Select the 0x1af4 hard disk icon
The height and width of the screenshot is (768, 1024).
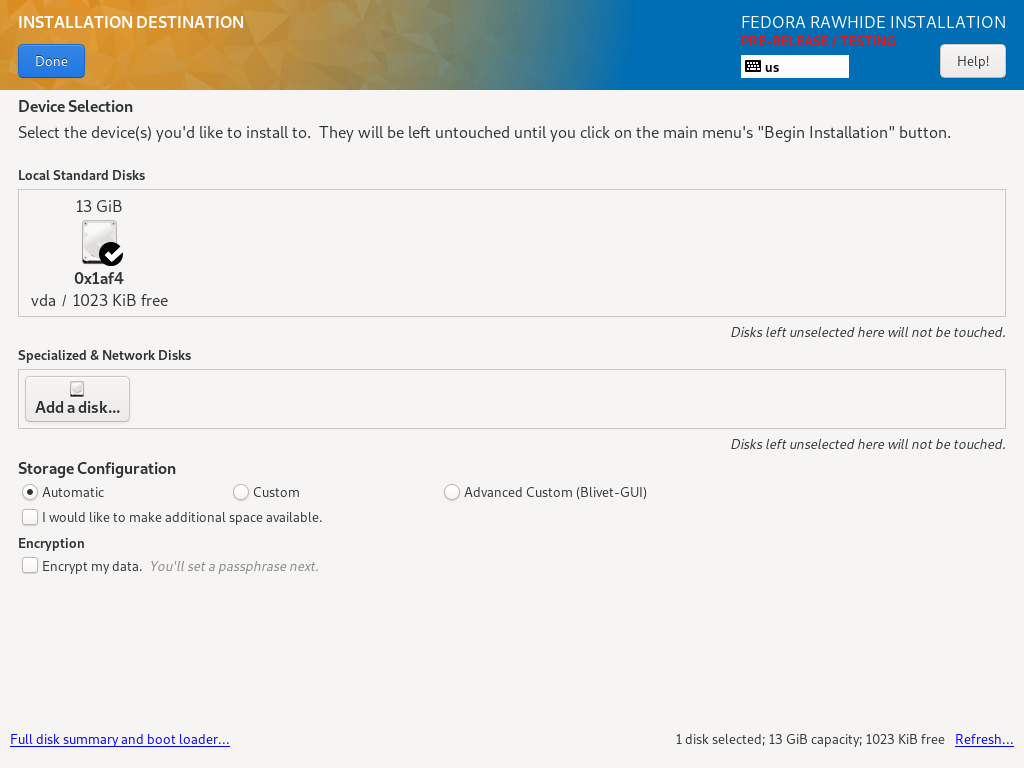(99, 242)
